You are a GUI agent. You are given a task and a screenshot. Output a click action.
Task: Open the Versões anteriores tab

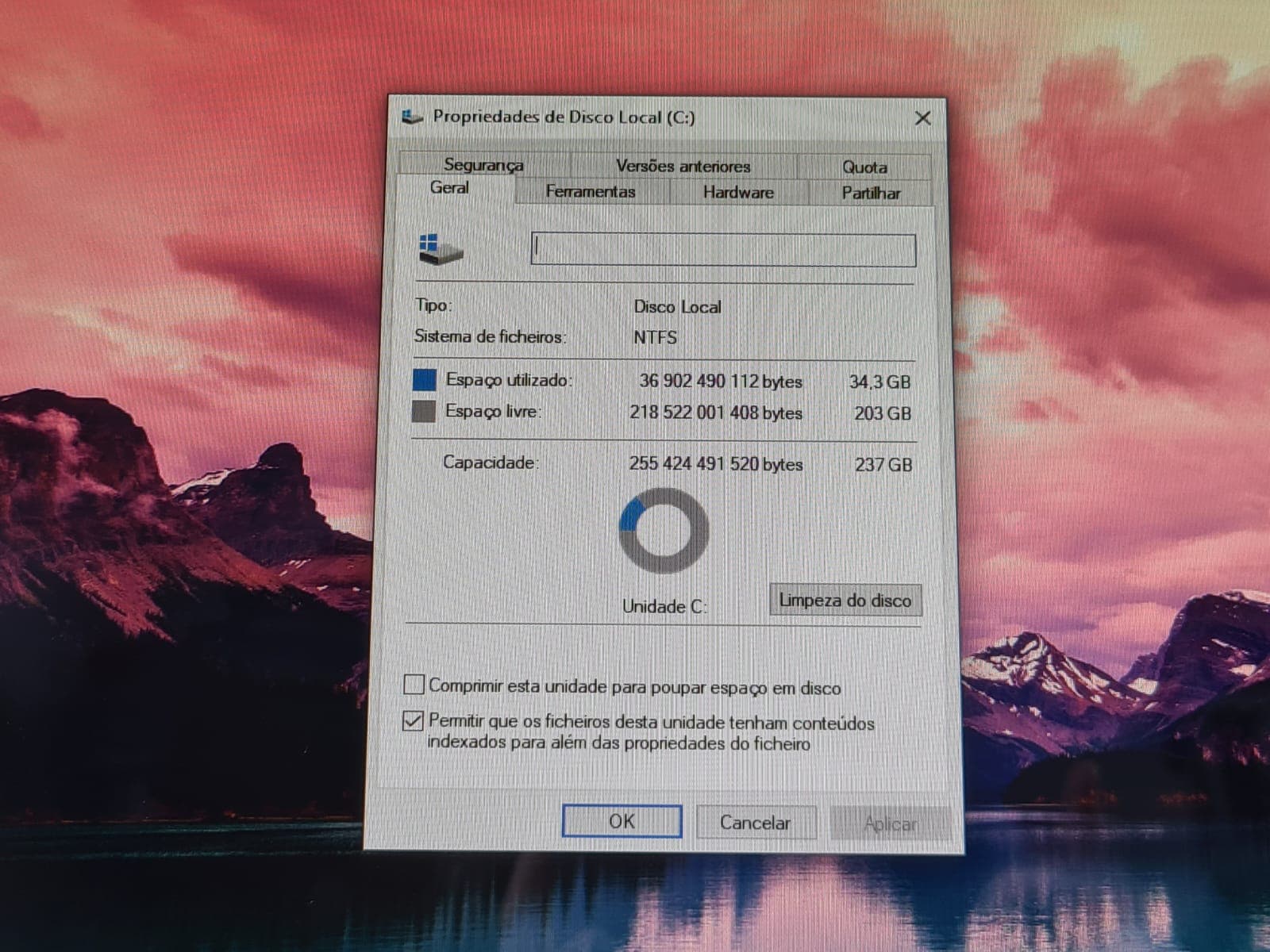click(x=683, y=166)
